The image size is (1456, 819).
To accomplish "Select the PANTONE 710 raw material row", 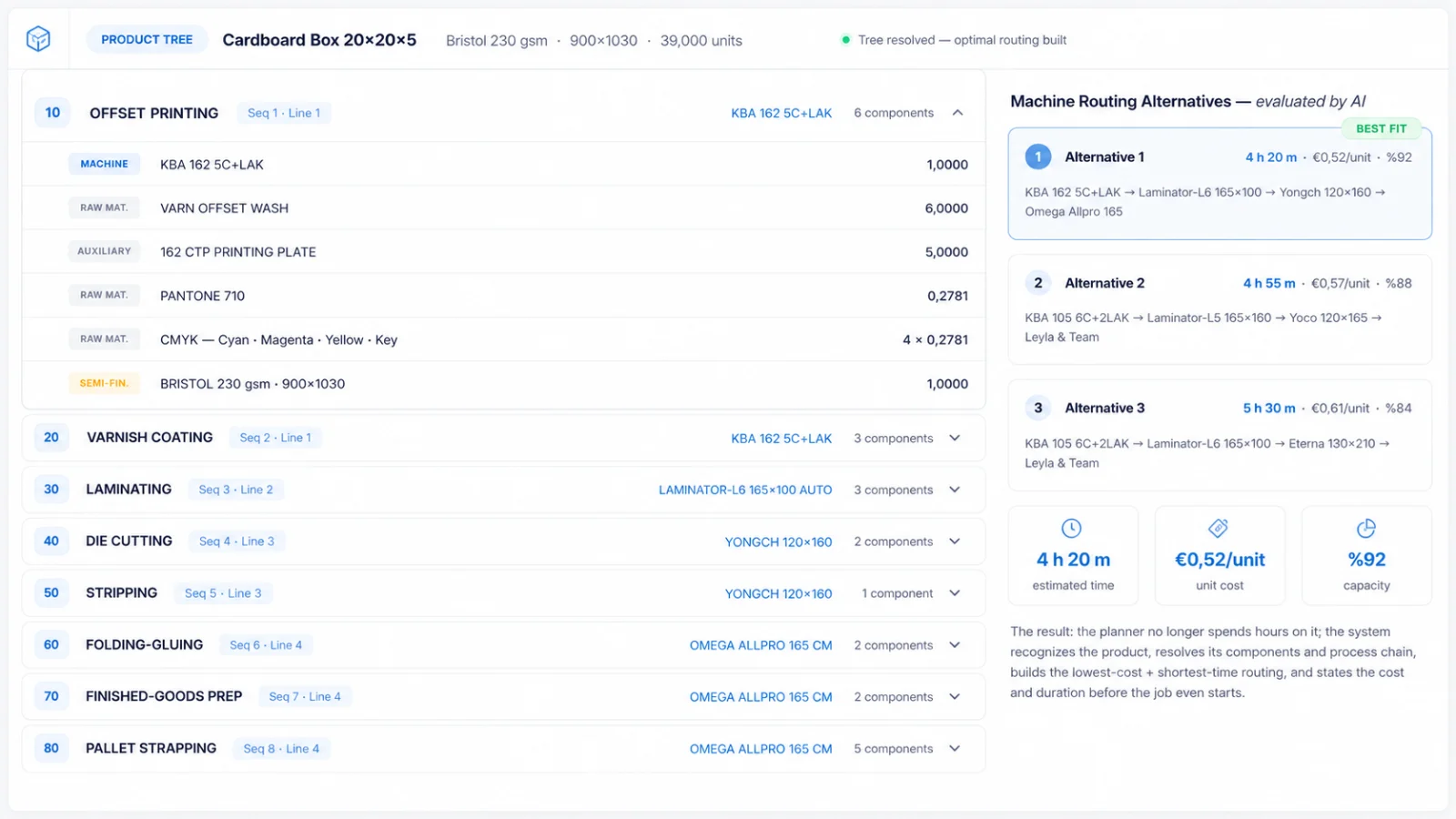I will pyautogui.click(x=503, y=296).
